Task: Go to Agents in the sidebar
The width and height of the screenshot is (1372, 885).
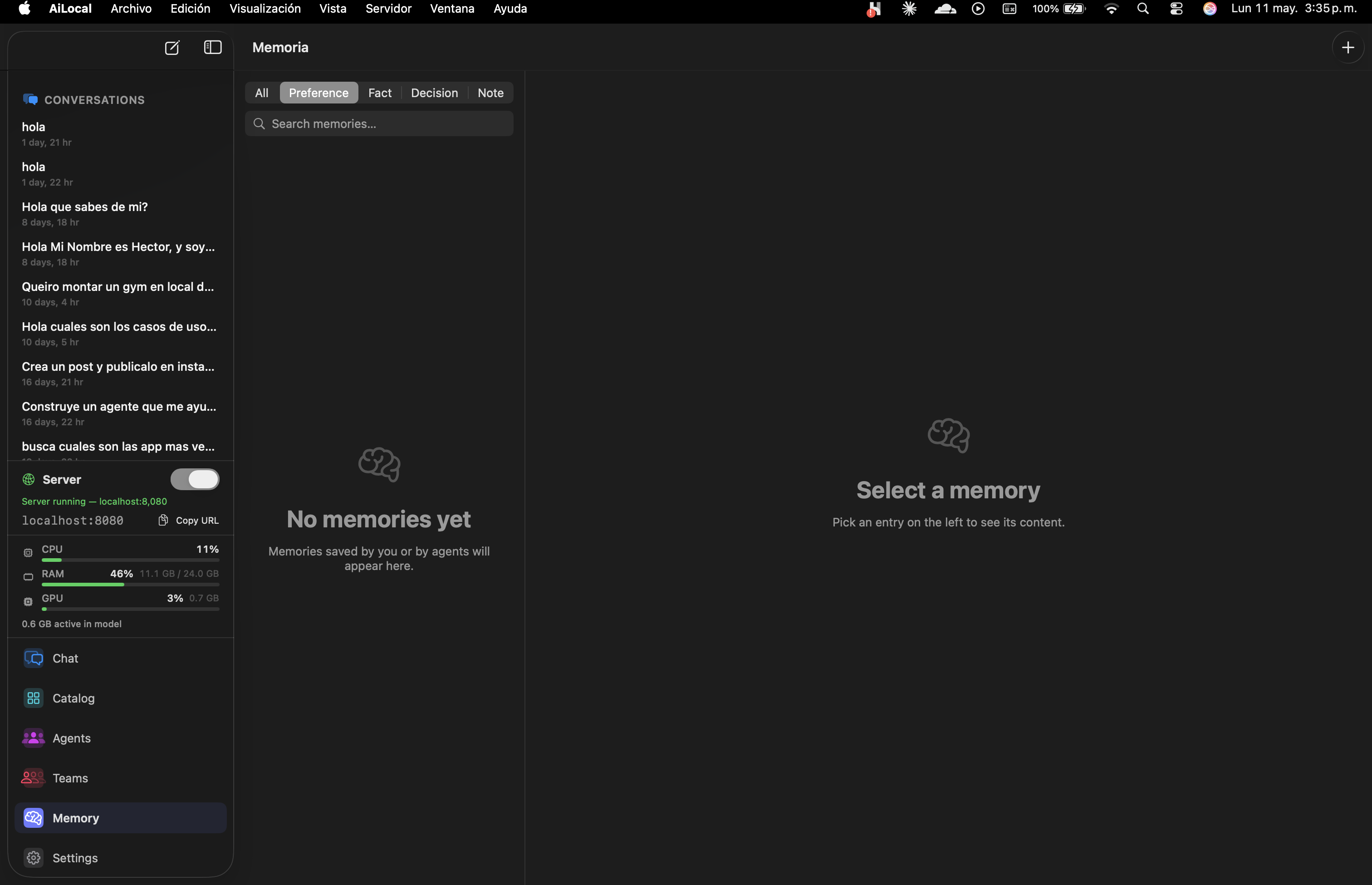Action: pos(121,738)
